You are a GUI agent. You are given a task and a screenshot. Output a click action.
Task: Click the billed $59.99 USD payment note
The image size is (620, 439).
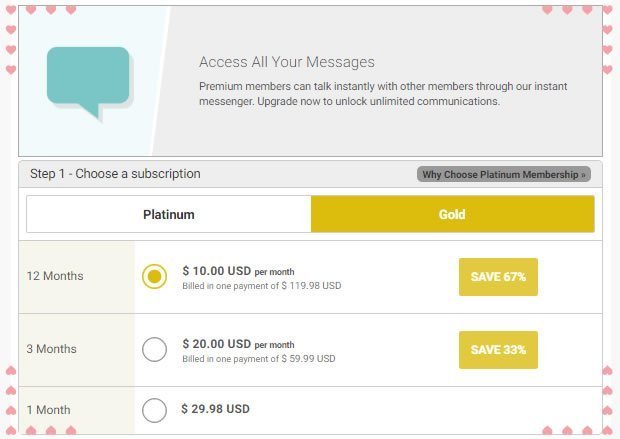point(259,359)
